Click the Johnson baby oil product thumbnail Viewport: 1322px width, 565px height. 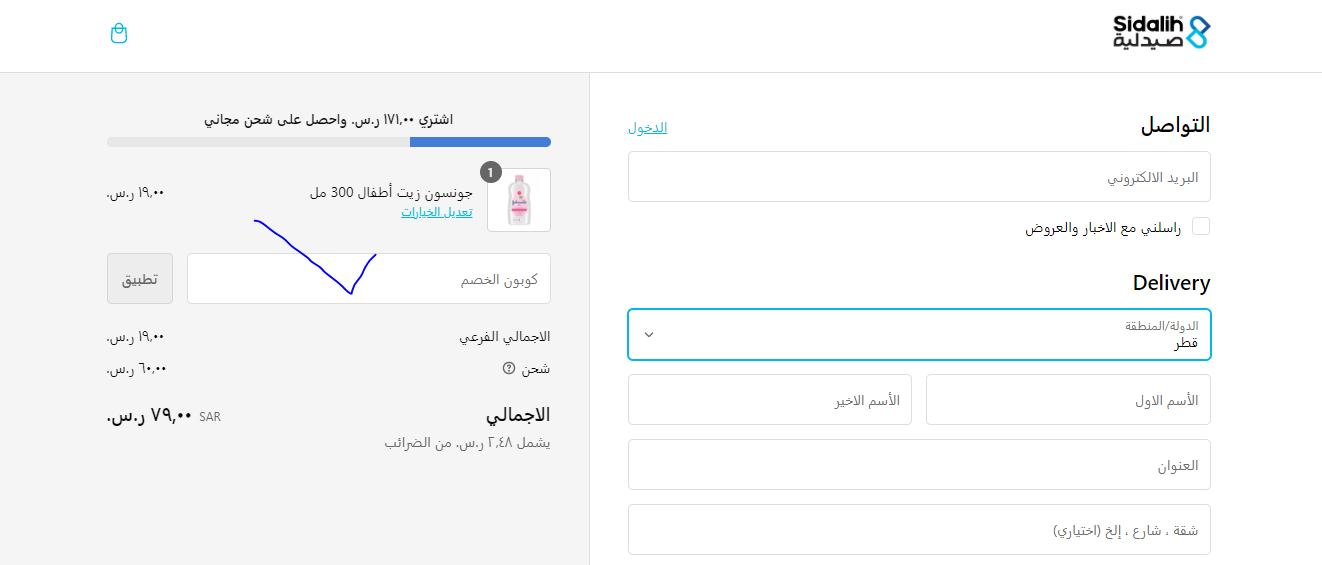(518, 200)
